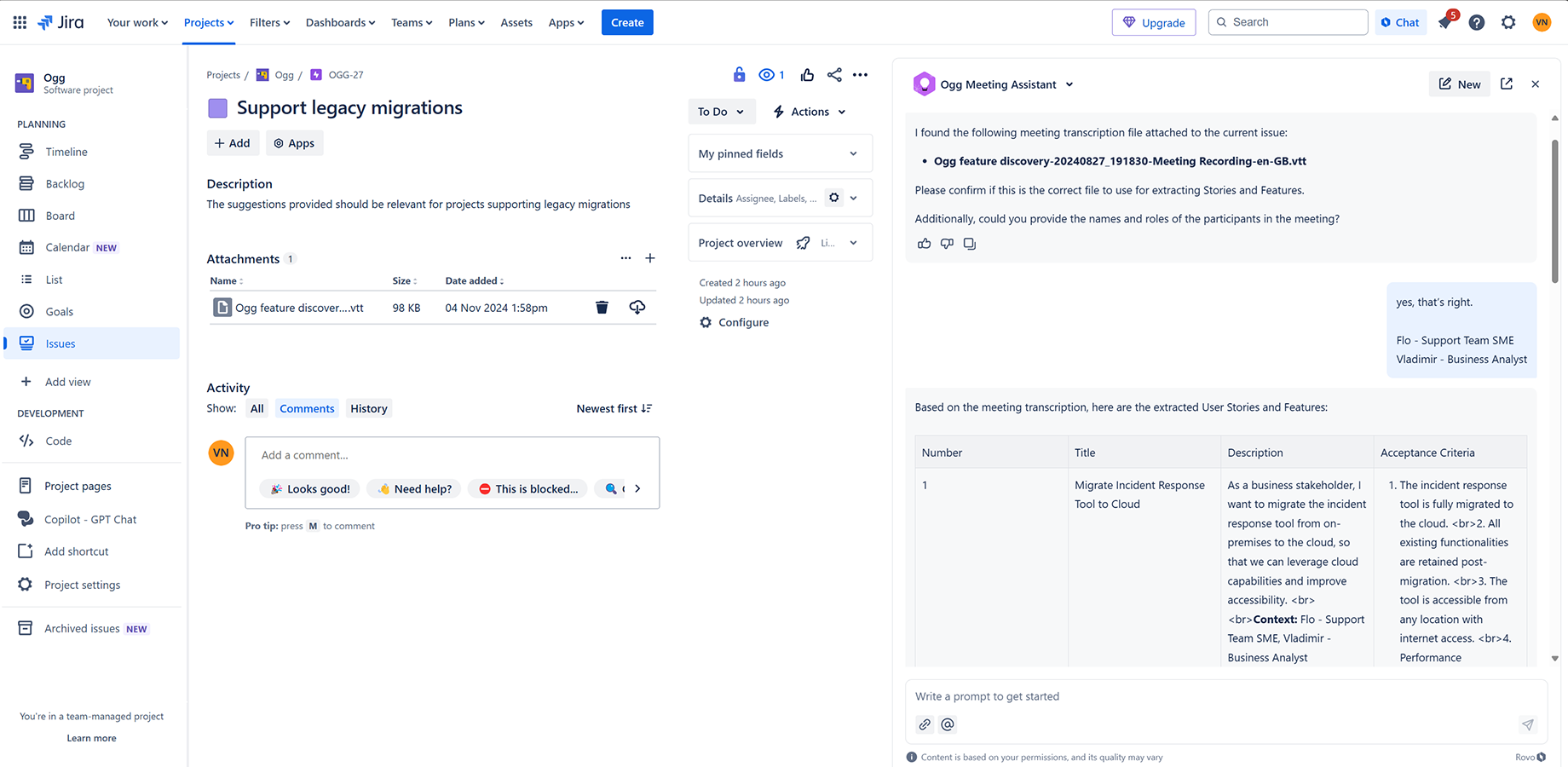Open the To Do status dropdown
The height and width of the screenshot is (767, 1568).
720,112
